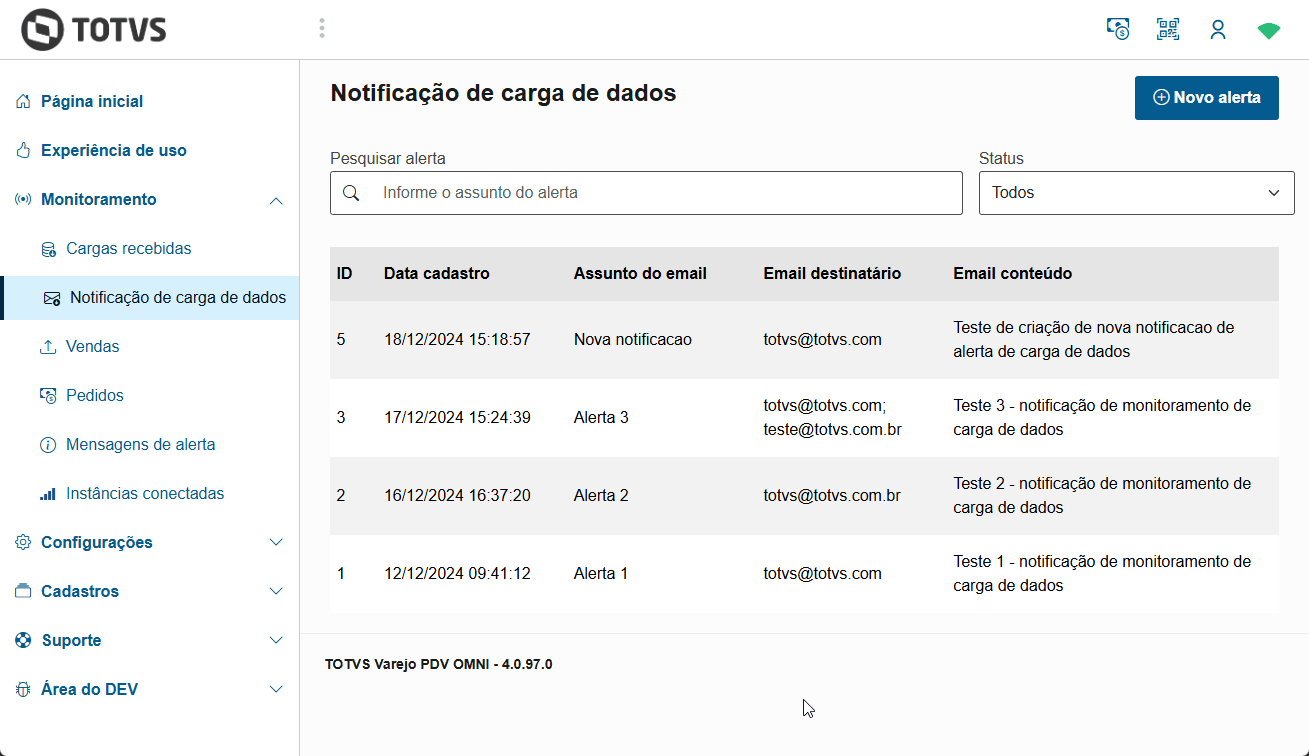The height and width of the screenshot is (756, 1309).
Task: Navigate to Página inicial
Action: click(92, 101)
